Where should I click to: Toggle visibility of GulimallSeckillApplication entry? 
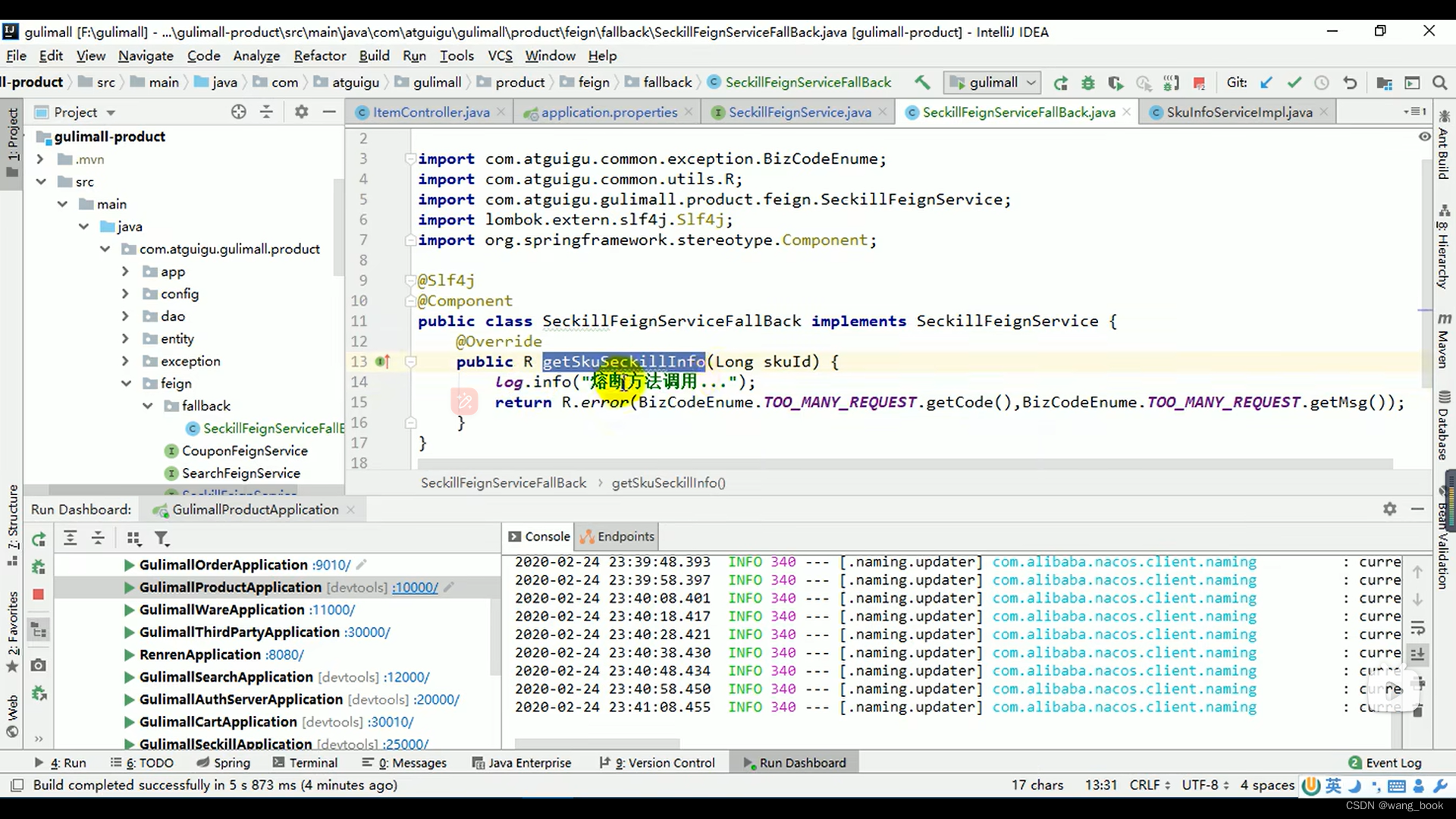pyautogui.click(x=128, y=744)
